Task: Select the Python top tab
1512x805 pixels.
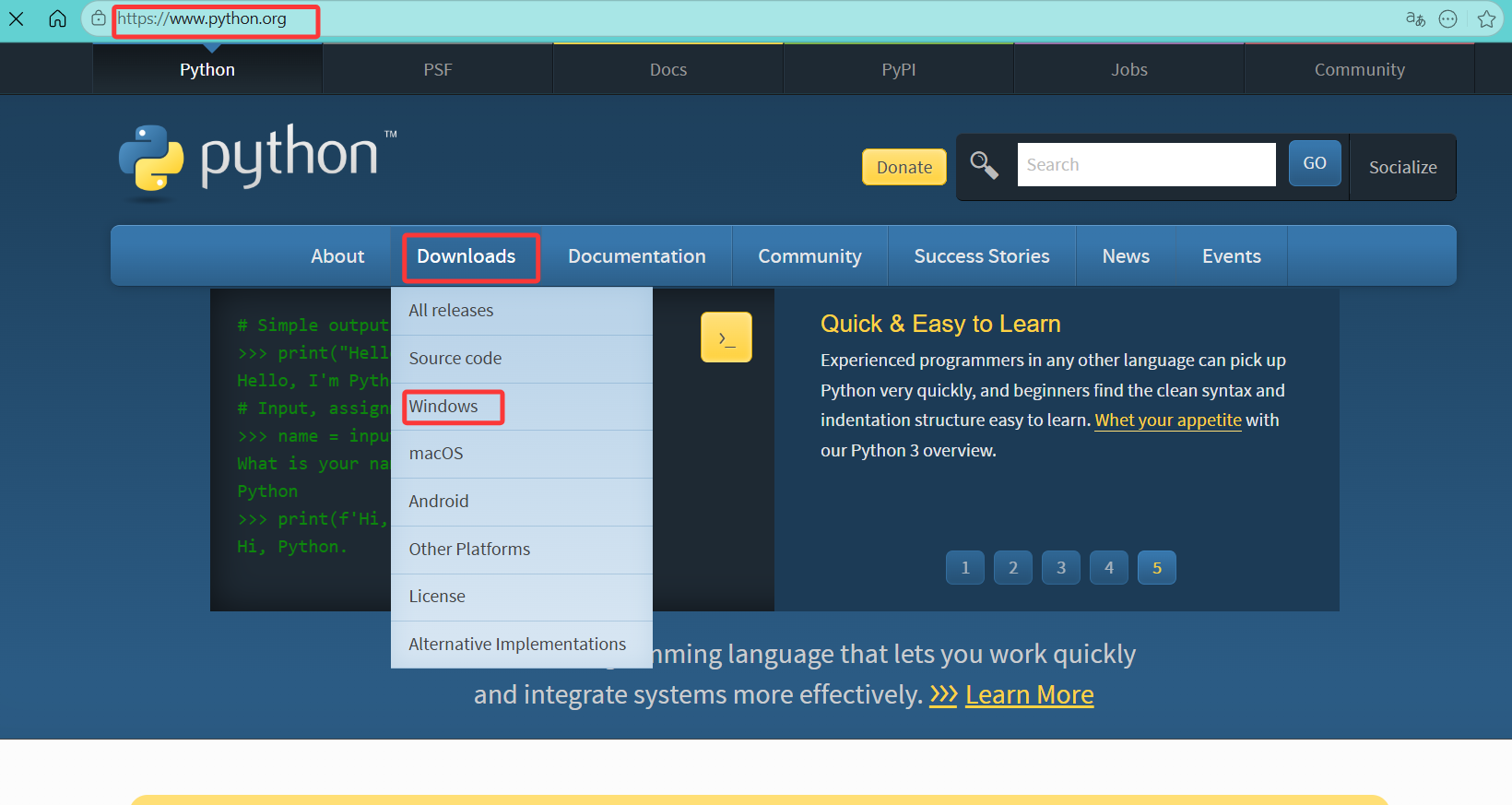Action: click(207, 69)
